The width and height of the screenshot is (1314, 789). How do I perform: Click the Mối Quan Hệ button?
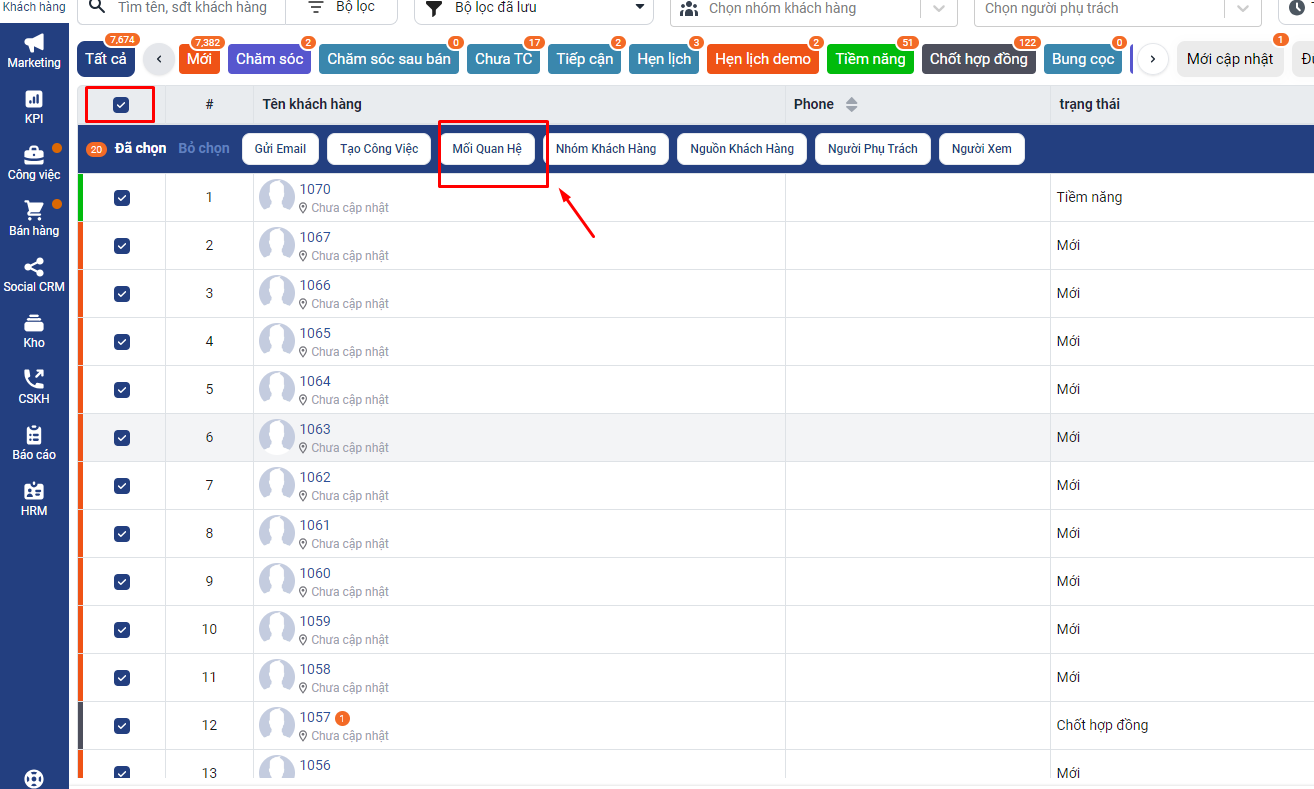pos(487,149)
